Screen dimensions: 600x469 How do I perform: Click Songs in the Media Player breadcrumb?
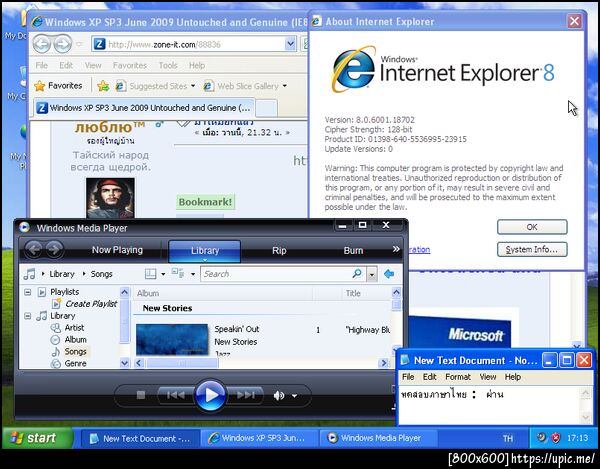point(101,274)
